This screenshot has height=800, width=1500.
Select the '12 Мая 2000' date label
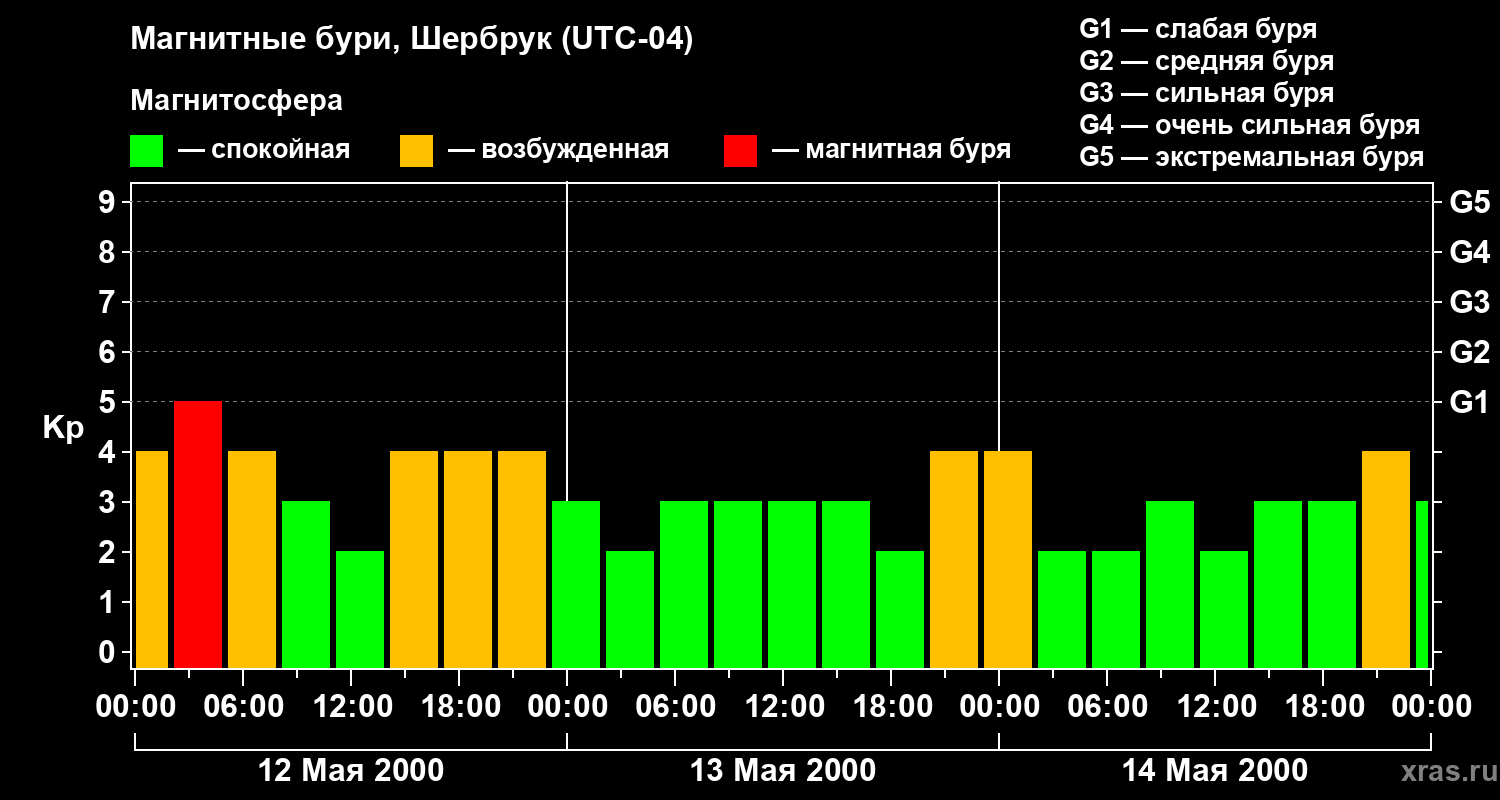click(x=351, y=771)
